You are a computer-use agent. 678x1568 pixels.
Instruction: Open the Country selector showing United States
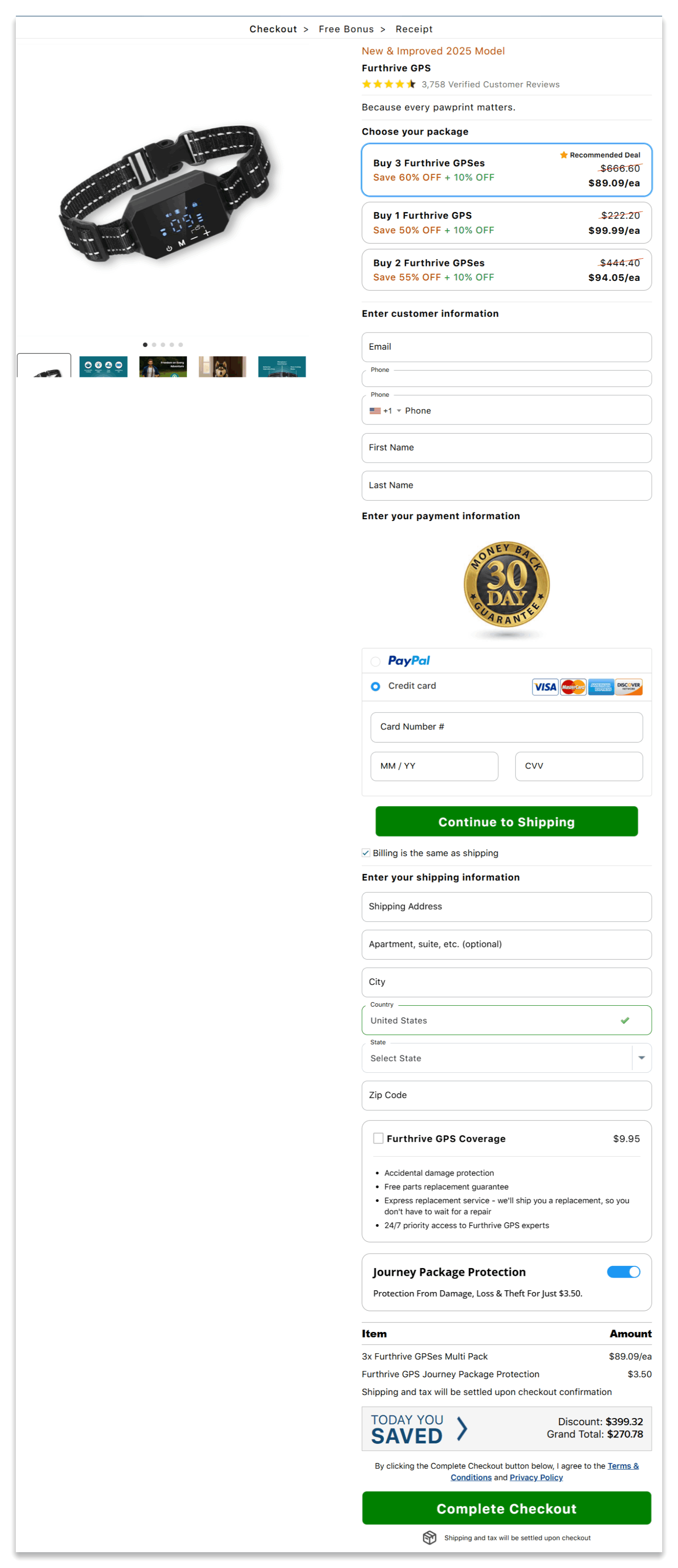506,1020
